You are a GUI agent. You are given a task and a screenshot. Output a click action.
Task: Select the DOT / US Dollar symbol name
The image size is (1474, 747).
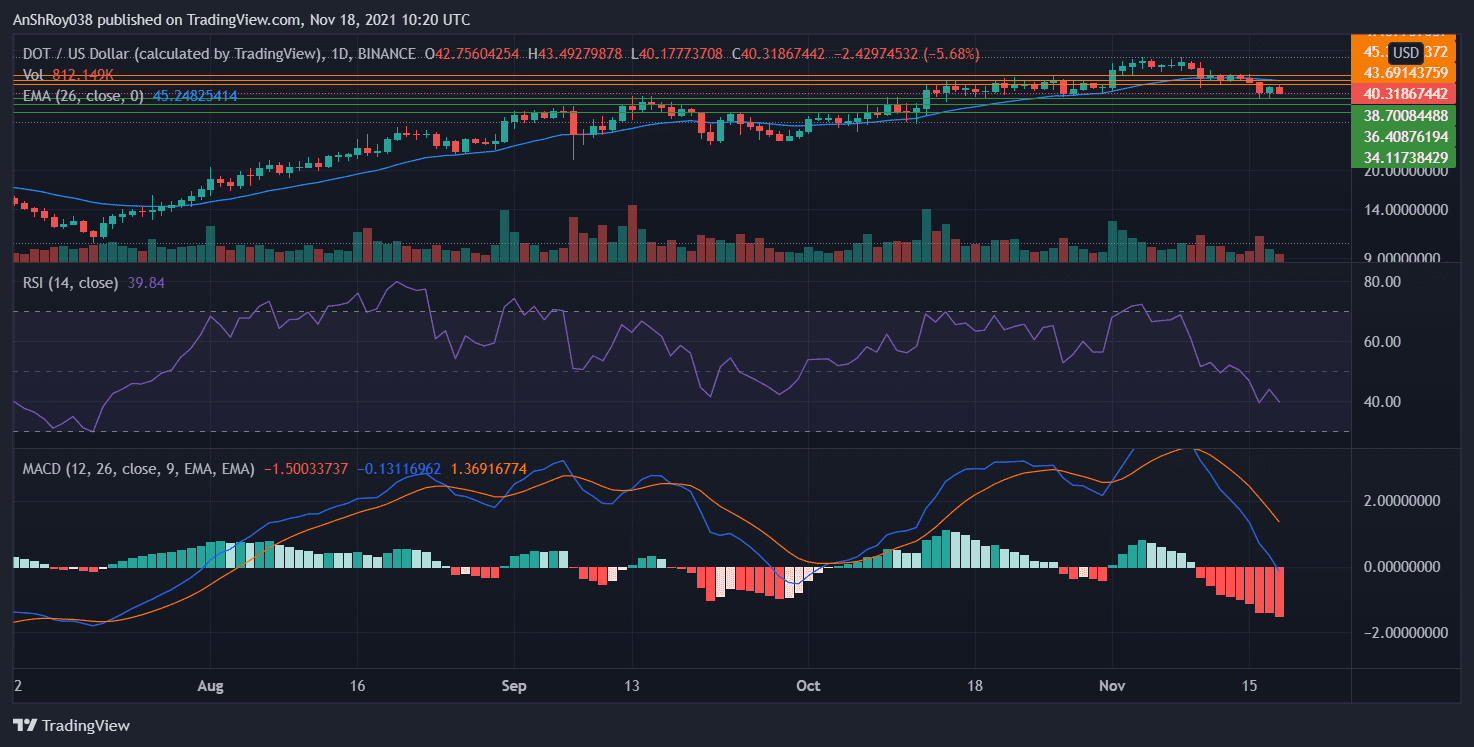(78, 54)
